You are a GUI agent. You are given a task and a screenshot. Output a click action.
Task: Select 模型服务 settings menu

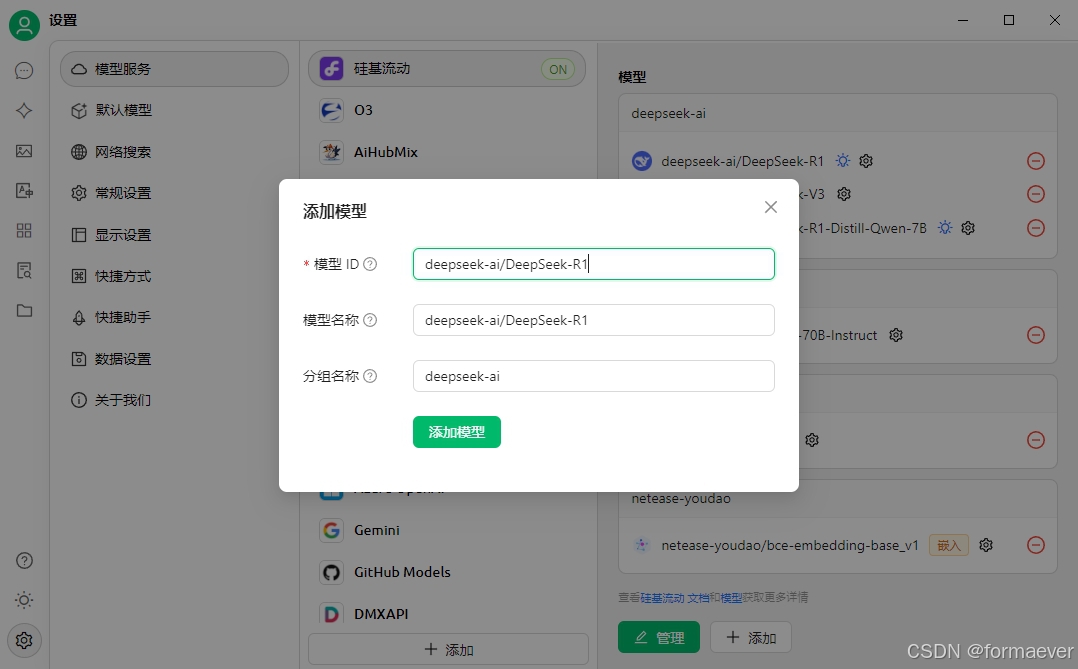pos(175,69)
